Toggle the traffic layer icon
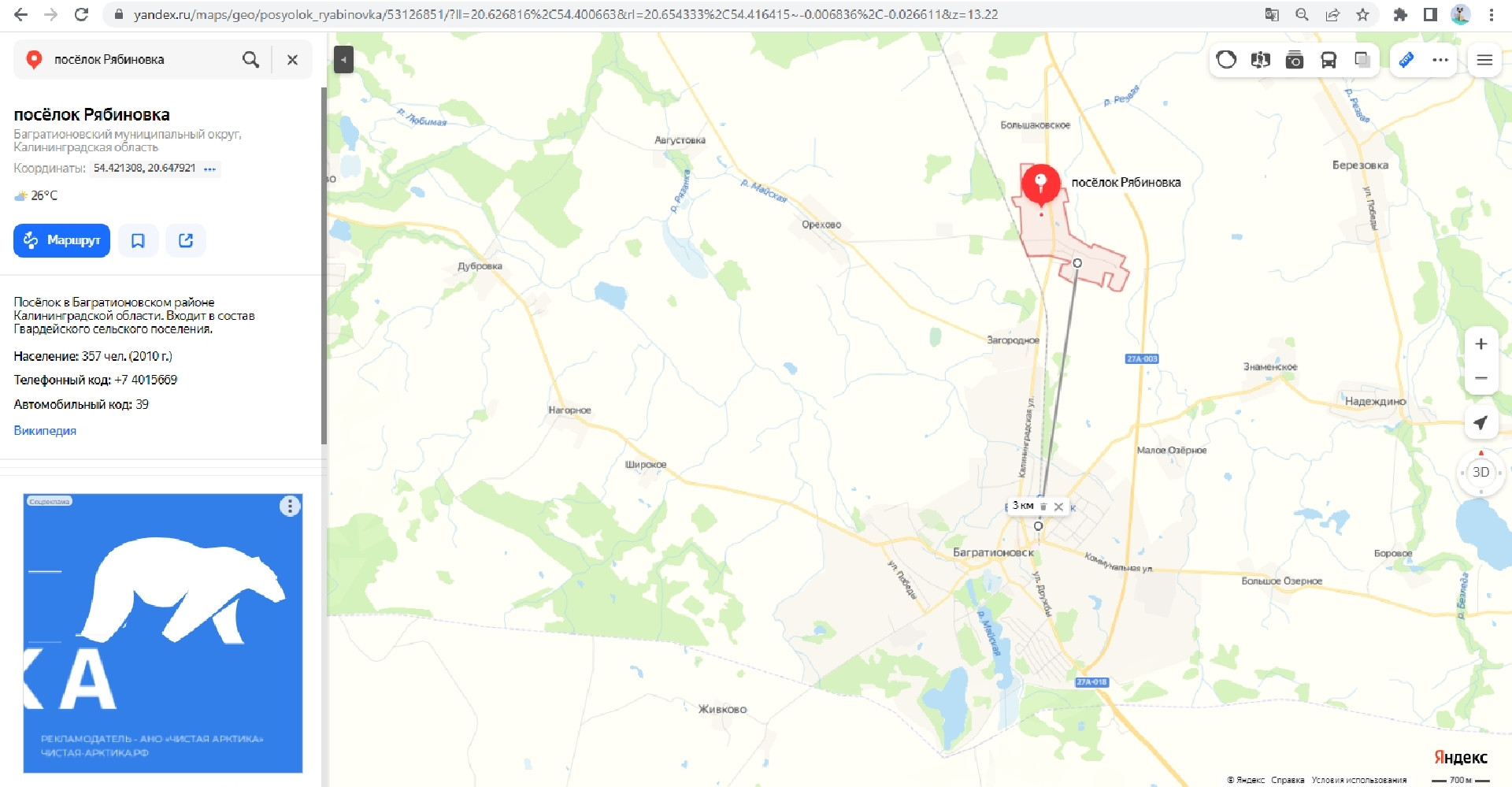The height and width of the screenshot is (787, 1512). [x=1226, y=60]
